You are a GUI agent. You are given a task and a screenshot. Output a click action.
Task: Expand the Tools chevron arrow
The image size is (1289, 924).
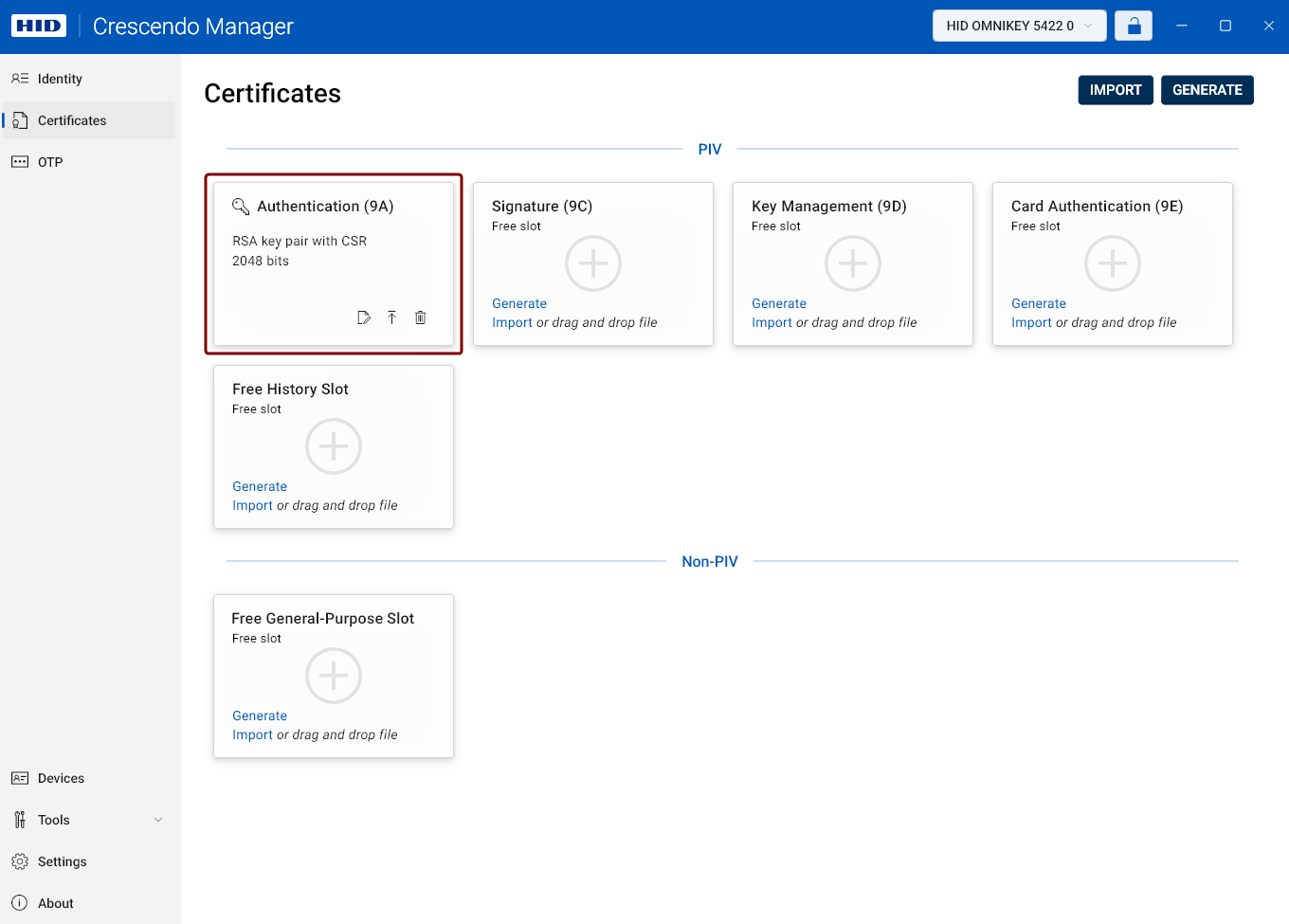(158, 820)
